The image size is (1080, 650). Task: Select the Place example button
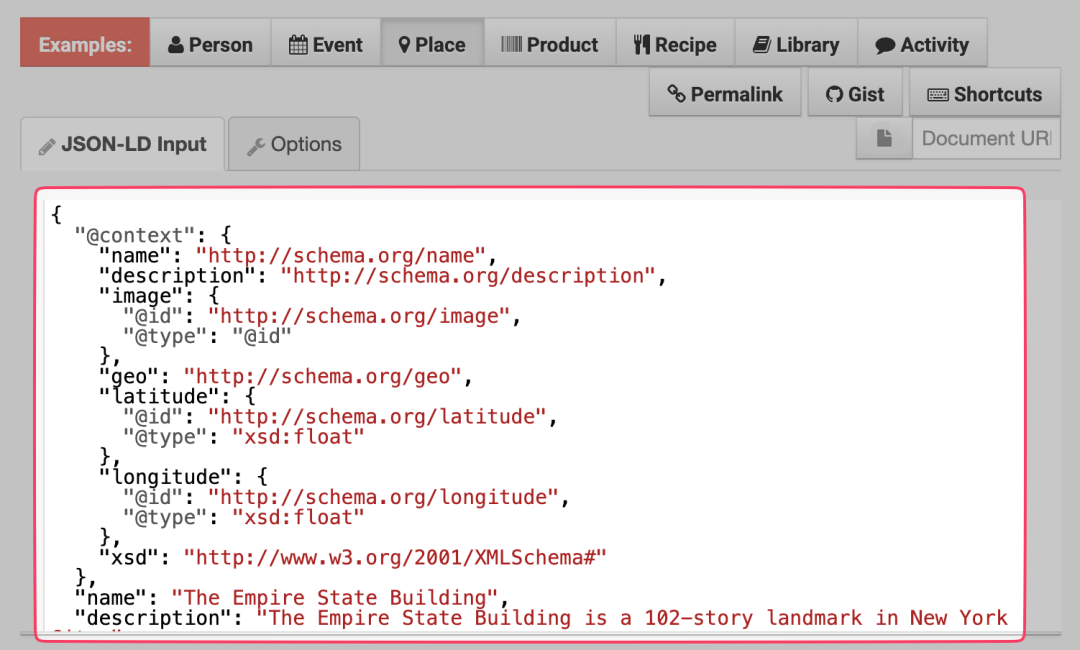click(433, 43)
